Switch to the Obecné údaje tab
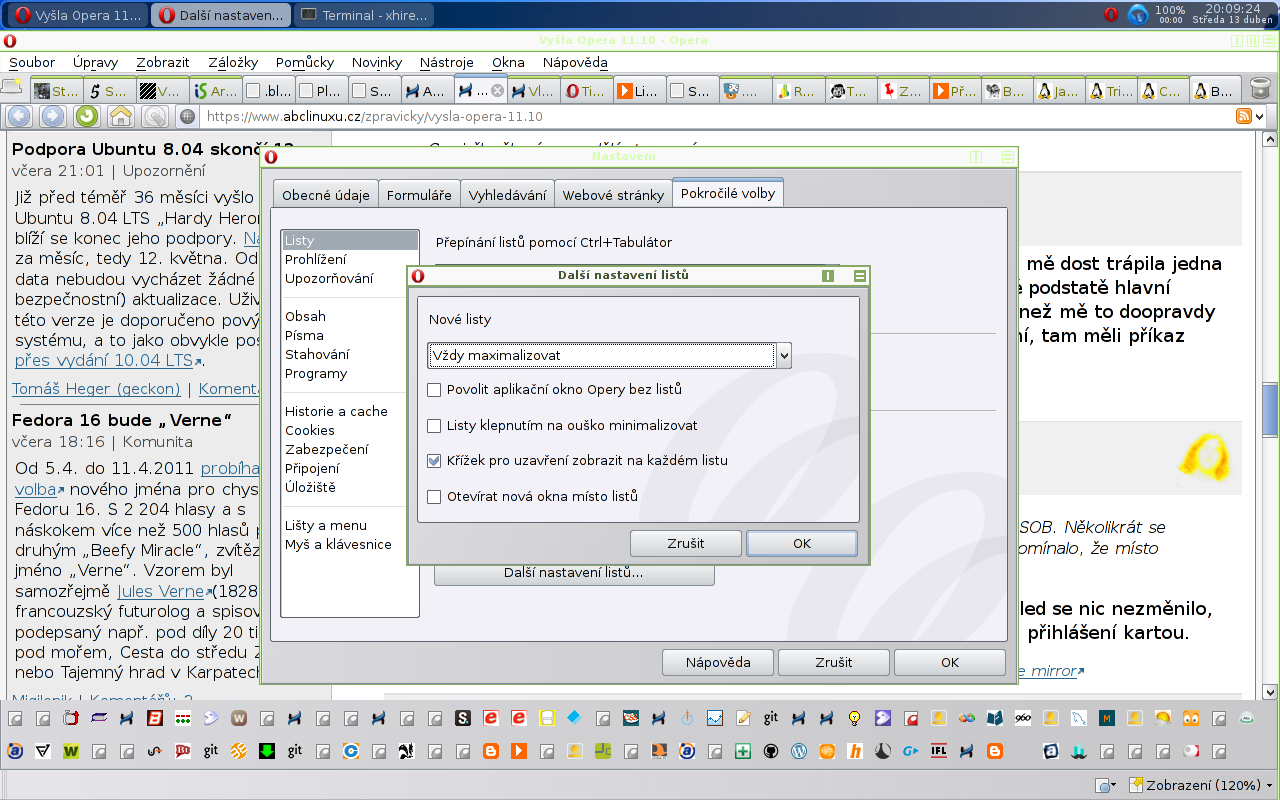The width and height of the screenshot is (1280, 800). click(326, 195)
